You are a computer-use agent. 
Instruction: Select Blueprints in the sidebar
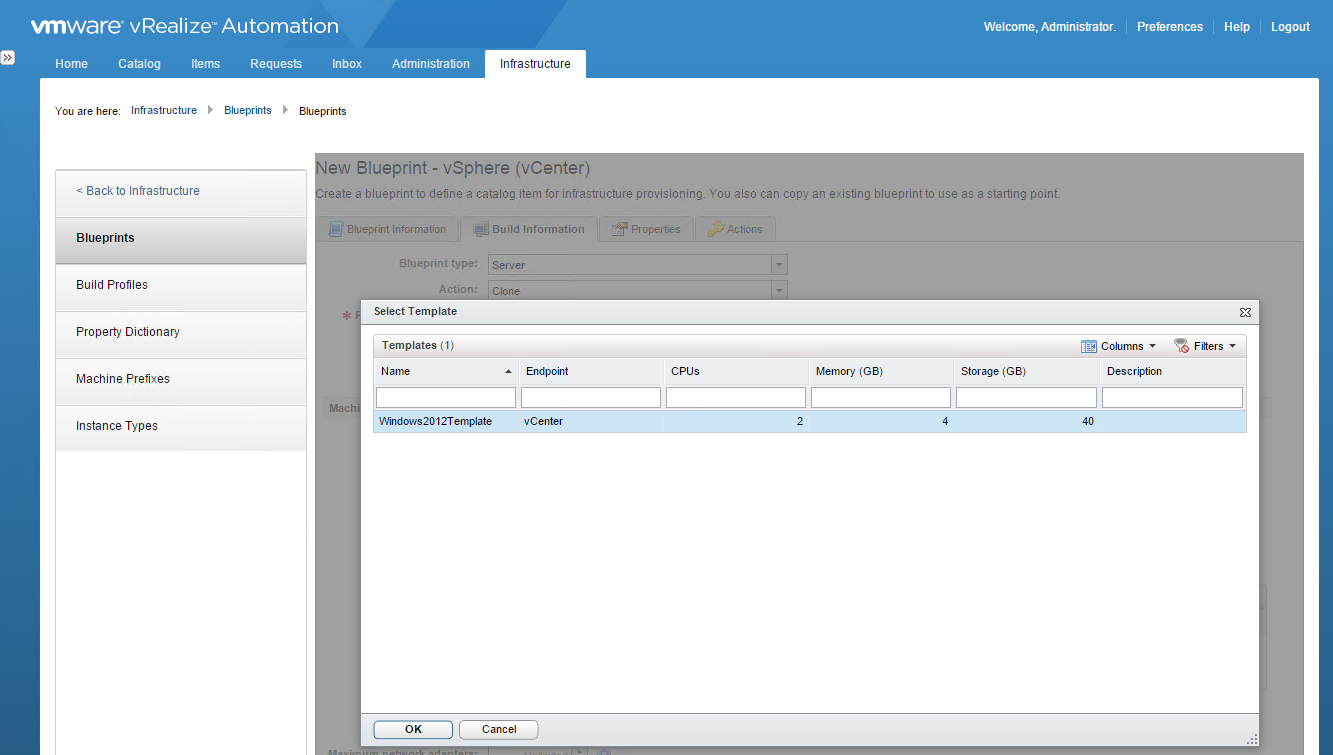(x=181, y=238)
